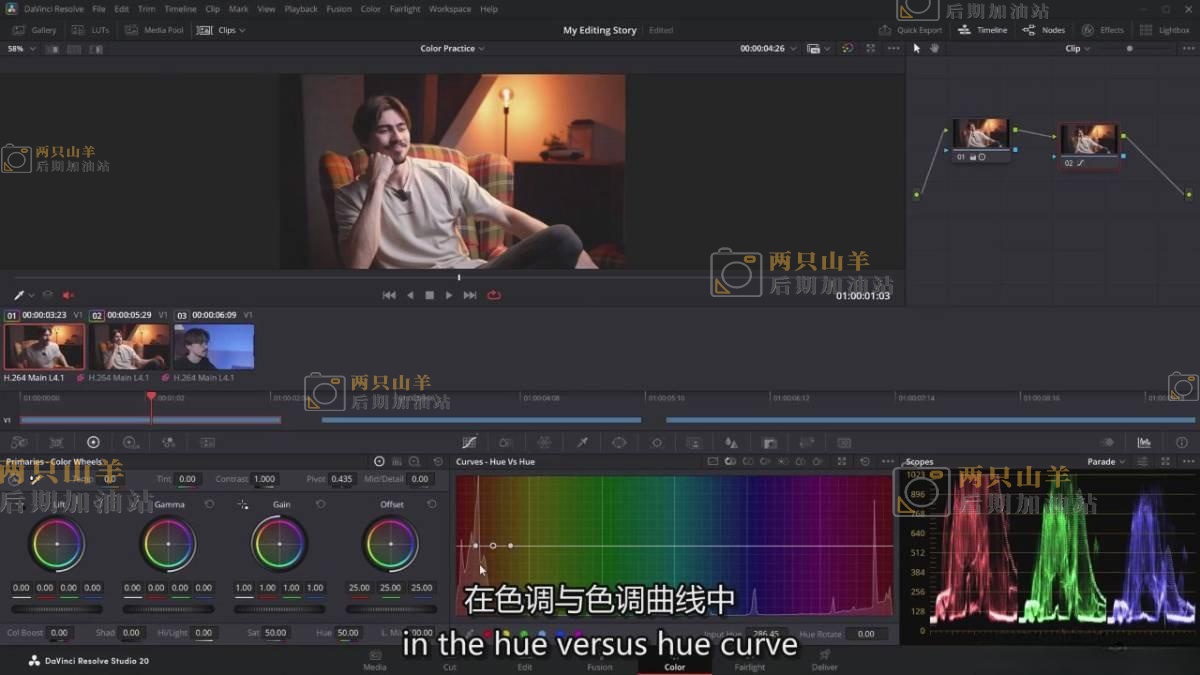Select the third clip thumbnail with blue lighting
The image size is (1200, 675).
214,347
